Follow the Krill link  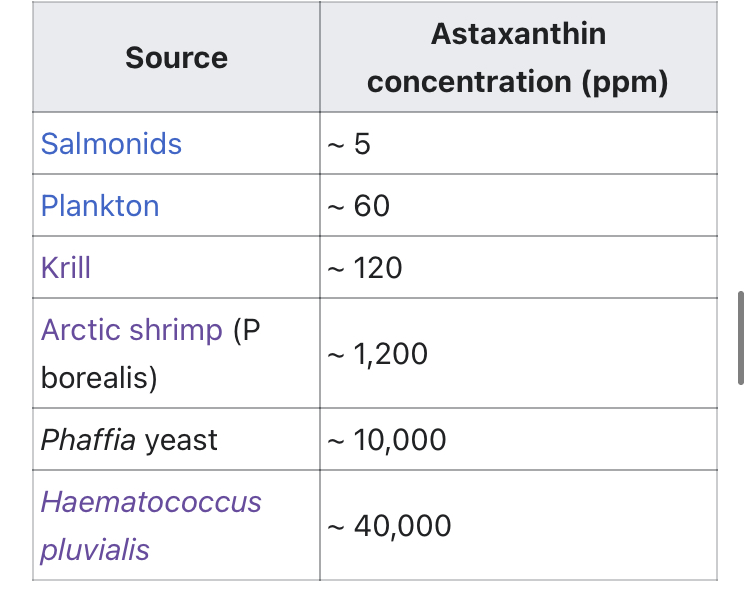(x=66, y=267)
